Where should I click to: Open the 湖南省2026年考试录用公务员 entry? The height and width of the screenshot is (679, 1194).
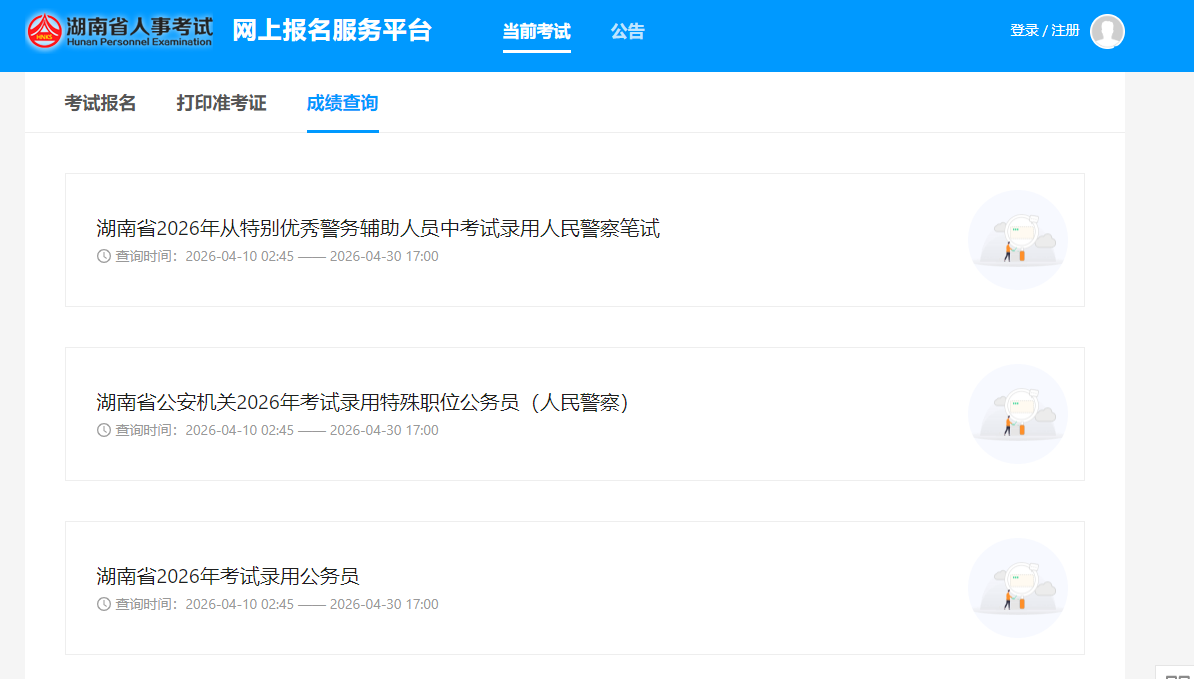tap(227, 577)
